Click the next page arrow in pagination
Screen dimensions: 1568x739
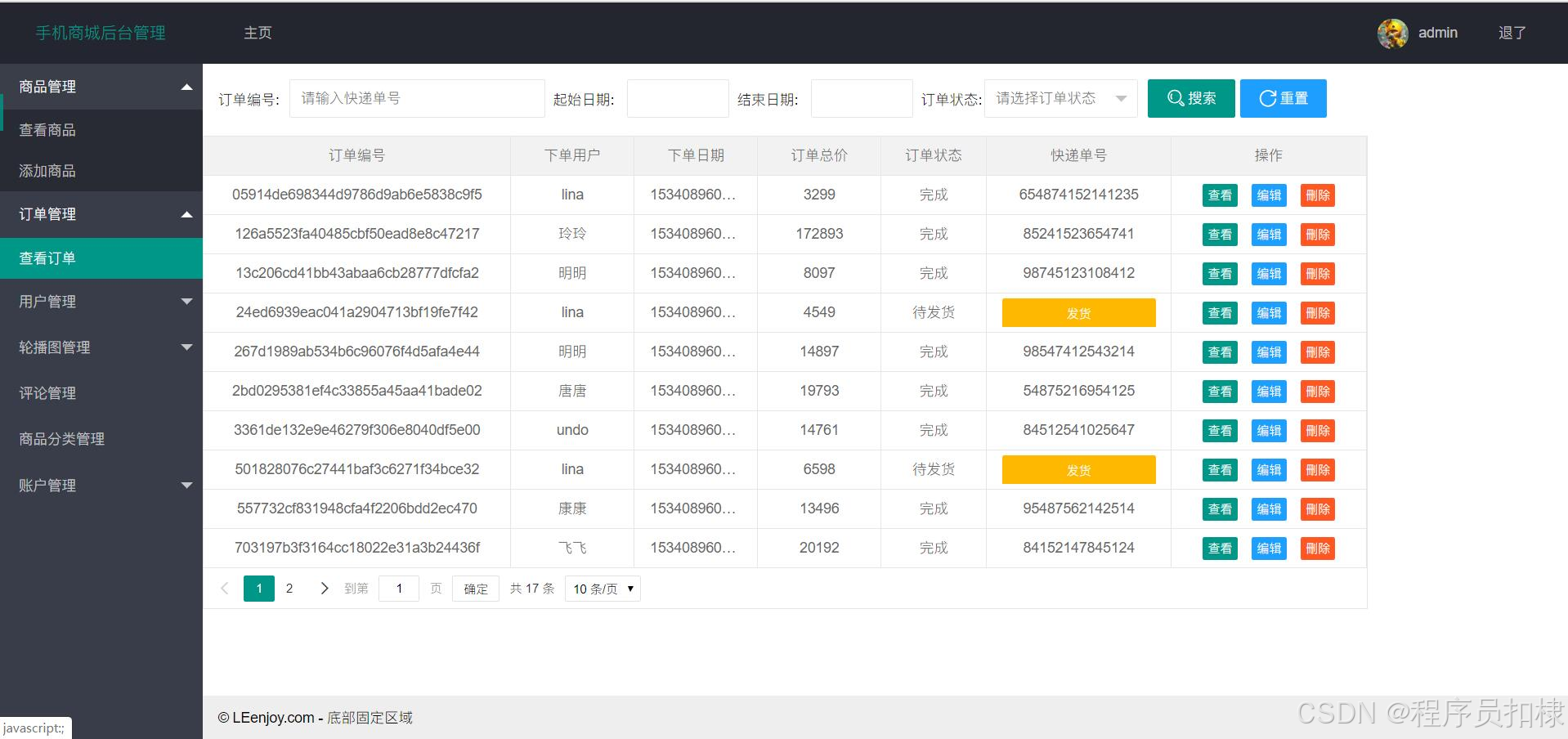(x=324, y=588)
